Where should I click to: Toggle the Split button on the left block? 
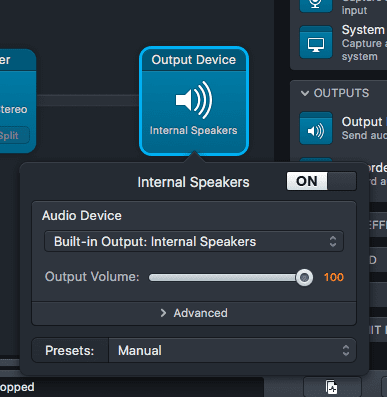pyautogui.click(x=13, y=136)
